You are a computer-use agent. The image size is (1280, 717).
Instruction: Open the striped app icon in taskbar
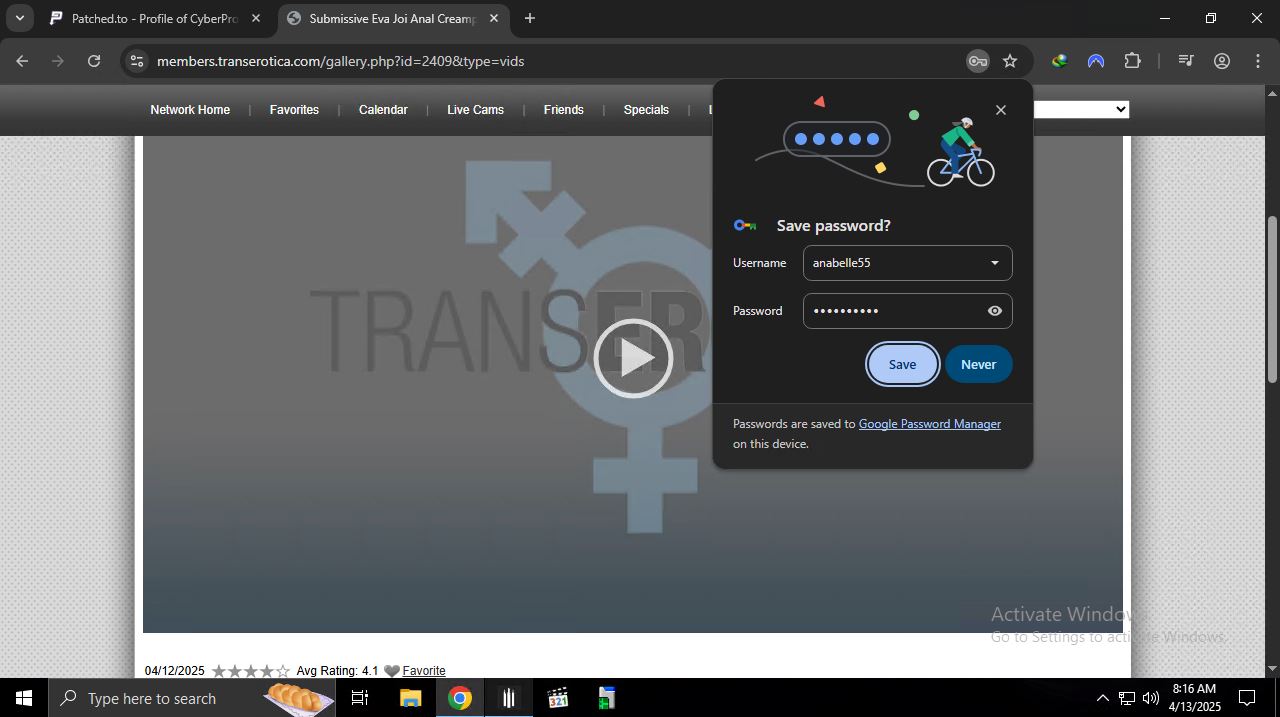pos(509,698)
